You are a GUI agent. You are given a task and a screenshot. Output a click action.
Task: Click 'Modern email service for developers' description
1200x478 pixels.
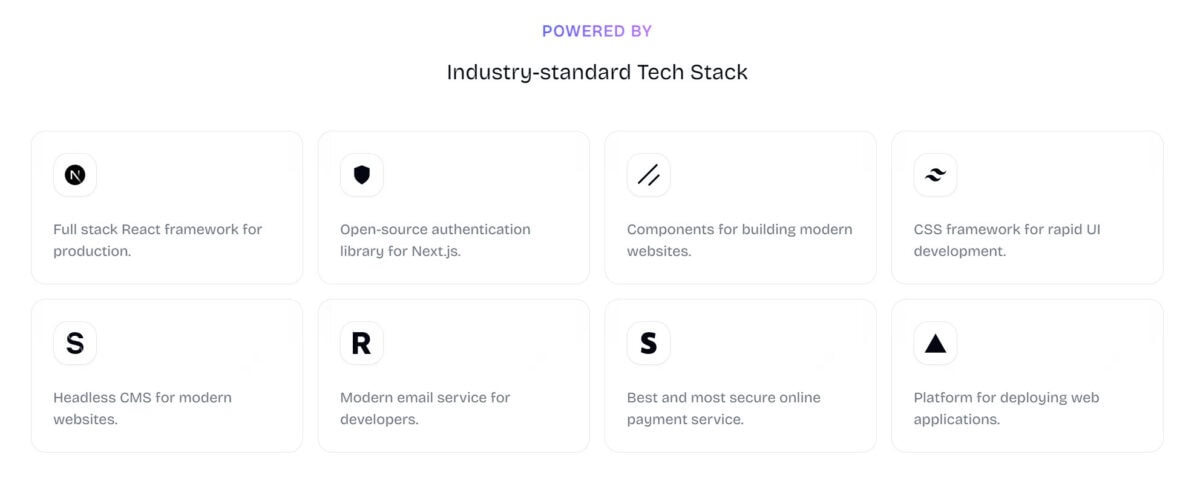[425, 408]
